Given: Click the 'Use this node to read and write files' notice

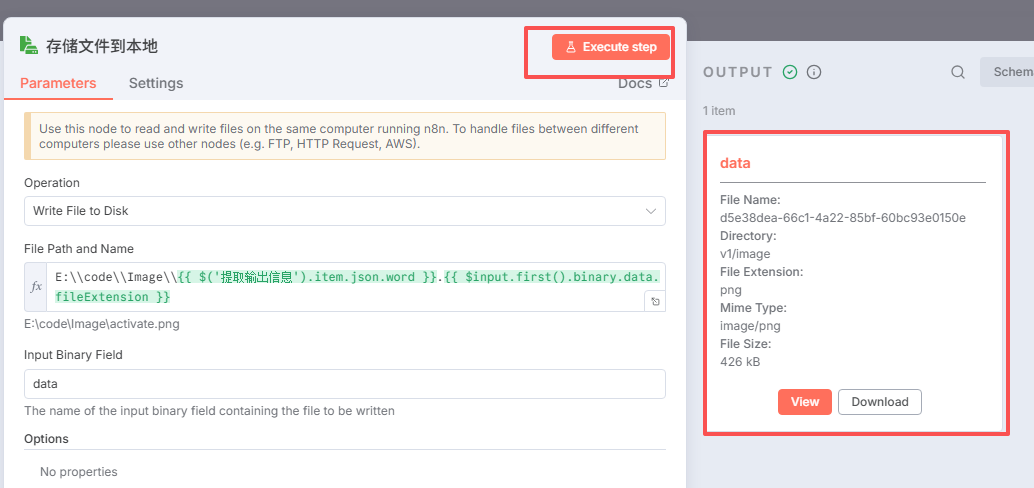Looking at the screenshot, I should point(344,136).
